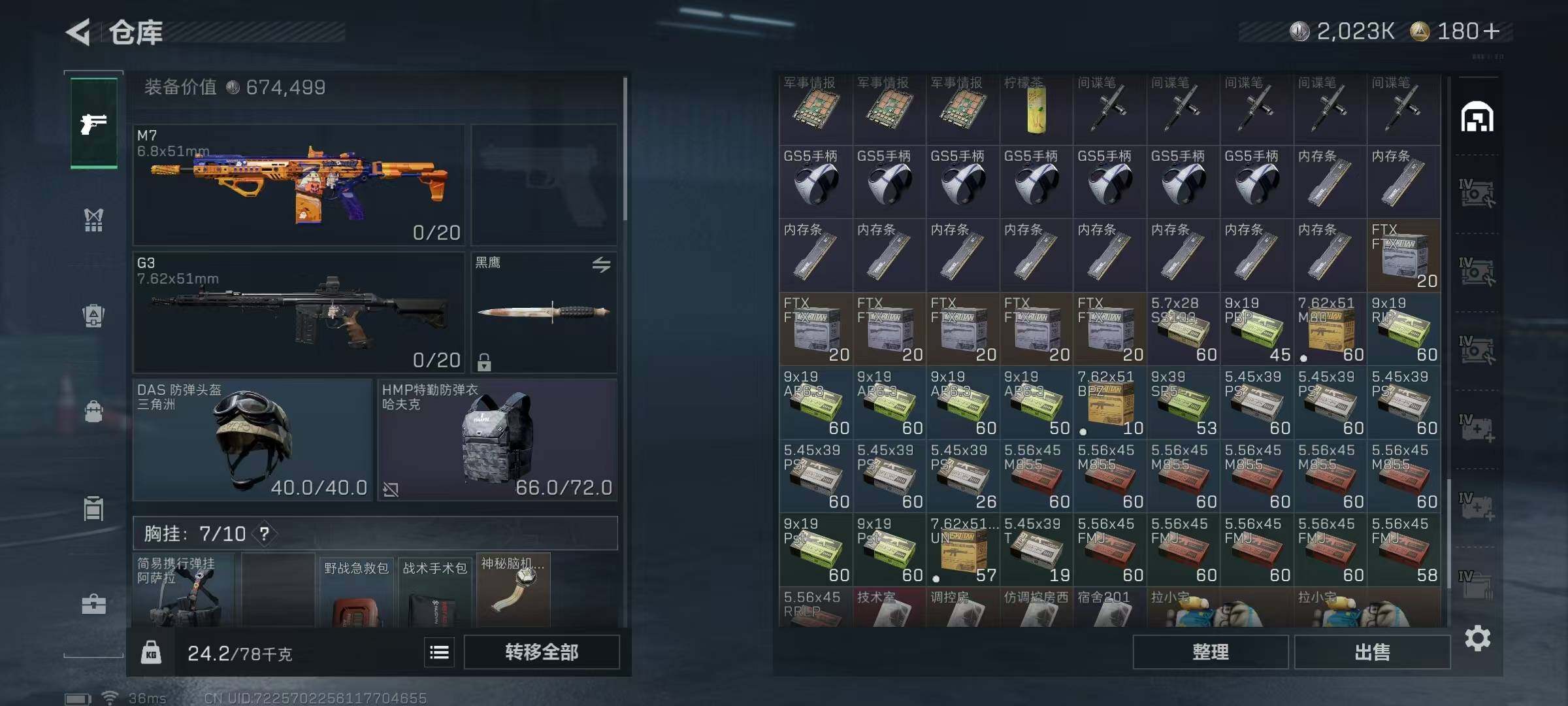Screen dimensions: 1568x706
Task: Select the G3 rifle weapon slot
Action: pos(299,312)
